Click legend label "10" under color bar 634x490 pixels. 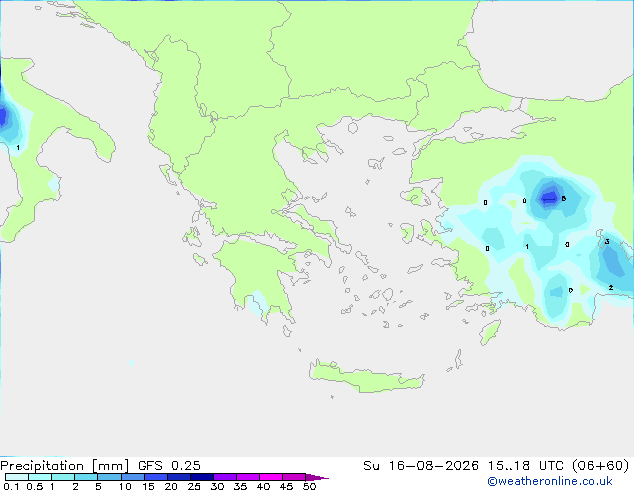[125, 486]
